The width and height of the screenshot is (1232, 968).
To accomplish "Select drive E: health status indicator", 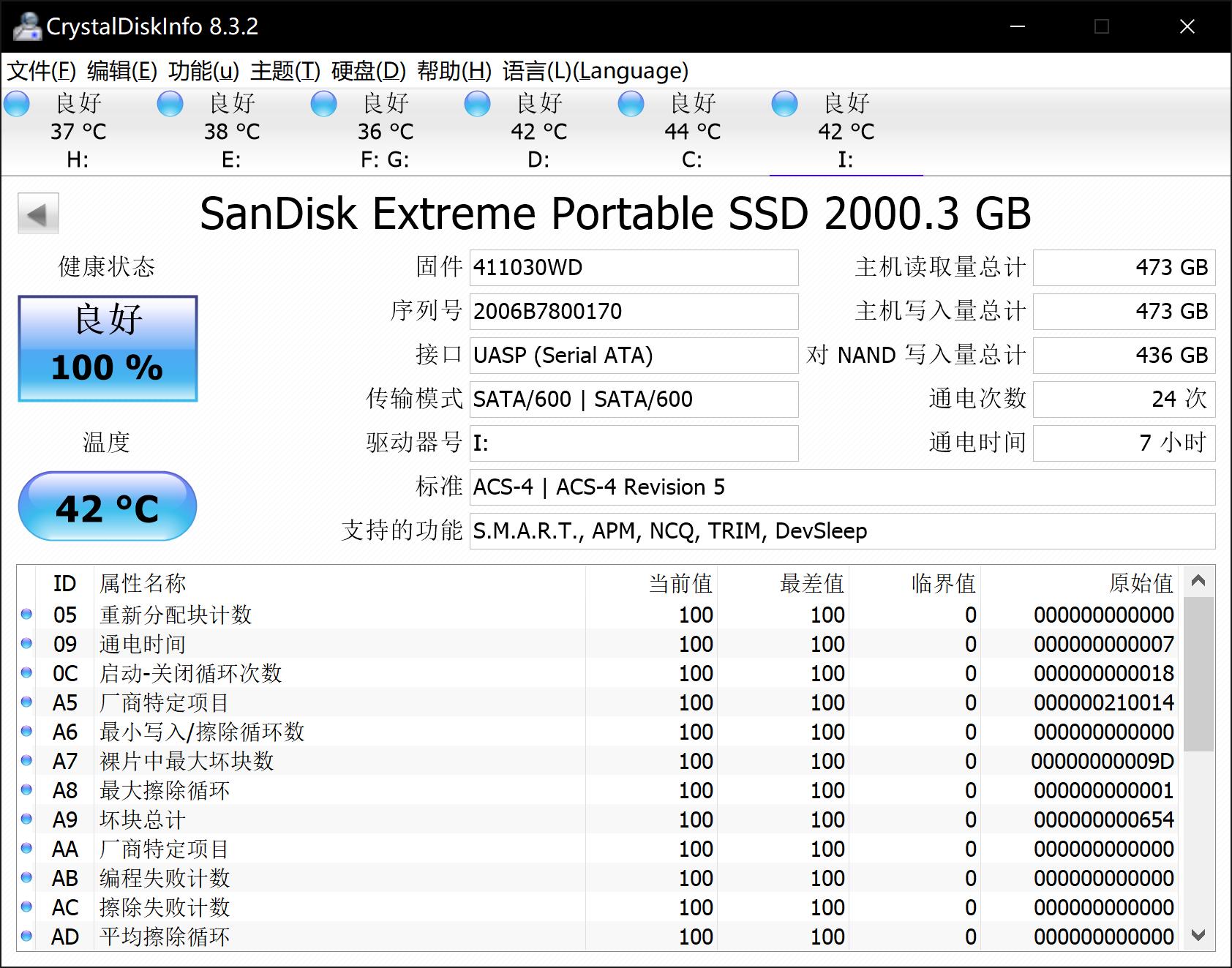I will pos(170,104).
